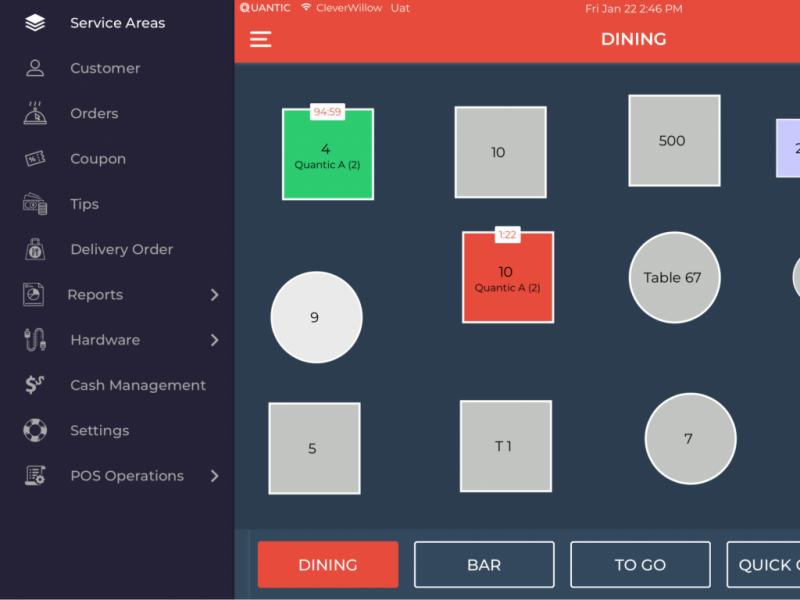Click the Cash Management dollar icon

pos(34,385)
